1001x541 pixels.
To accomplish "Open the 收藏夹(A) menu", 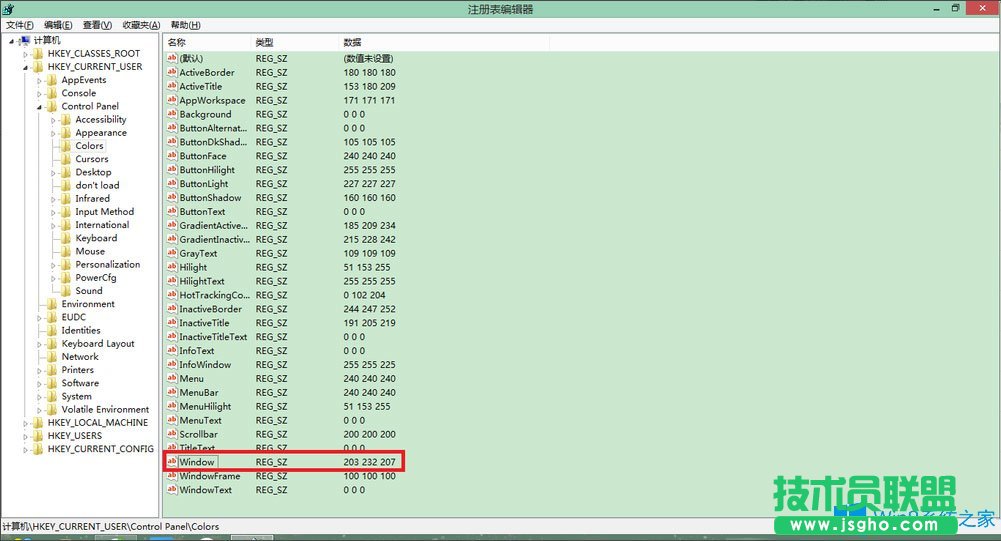I will (141, 25).
